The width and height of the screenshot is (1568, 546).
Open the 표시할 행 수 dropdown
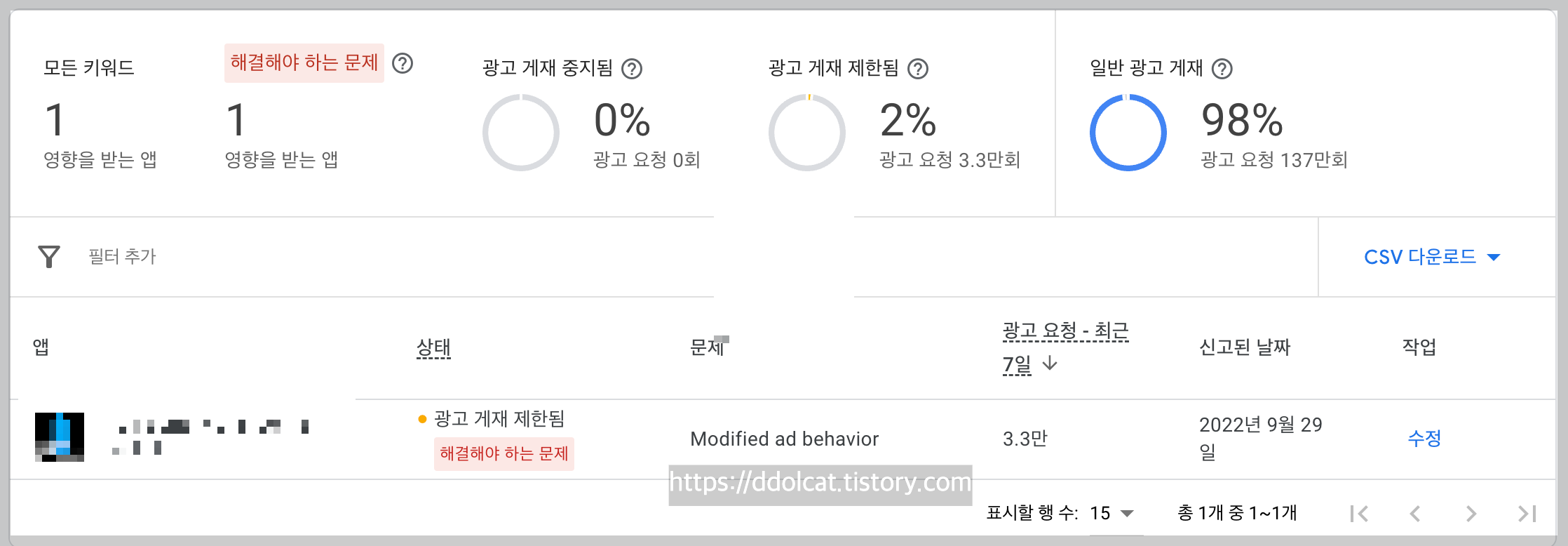[1112, 514]
